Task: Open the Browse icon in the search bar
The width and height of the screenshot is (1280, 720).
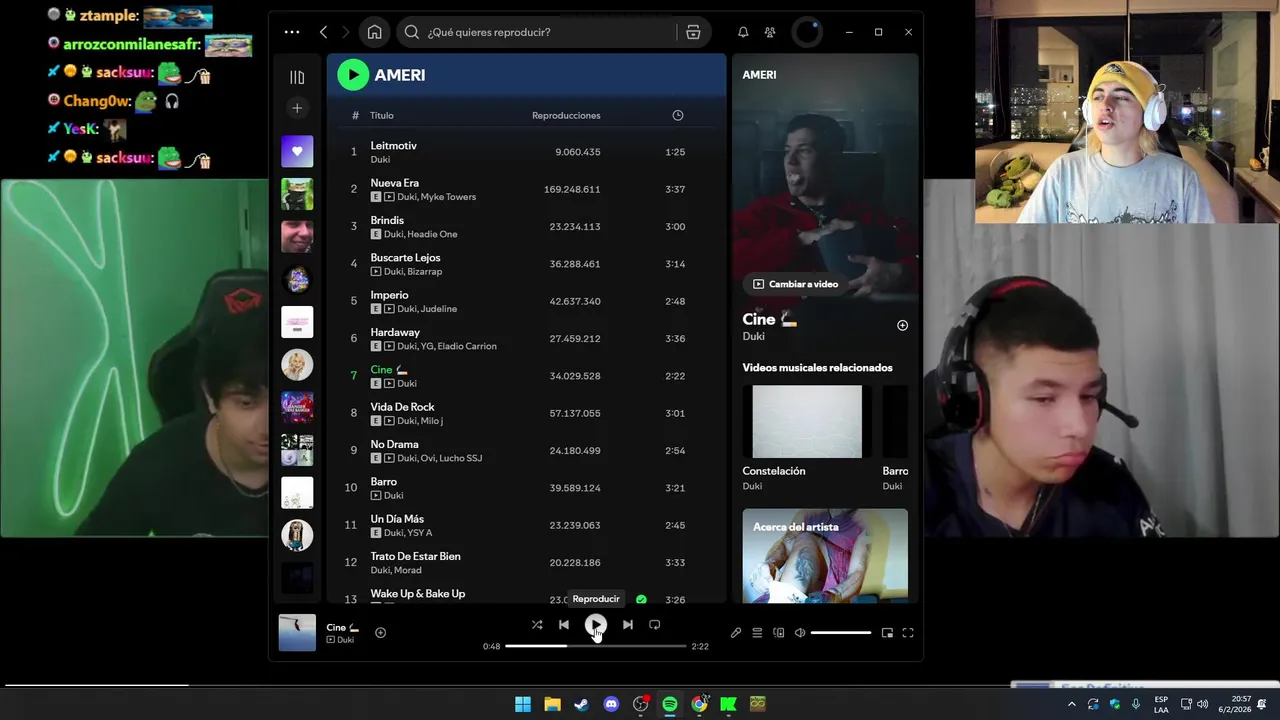Action: (693, 32)
